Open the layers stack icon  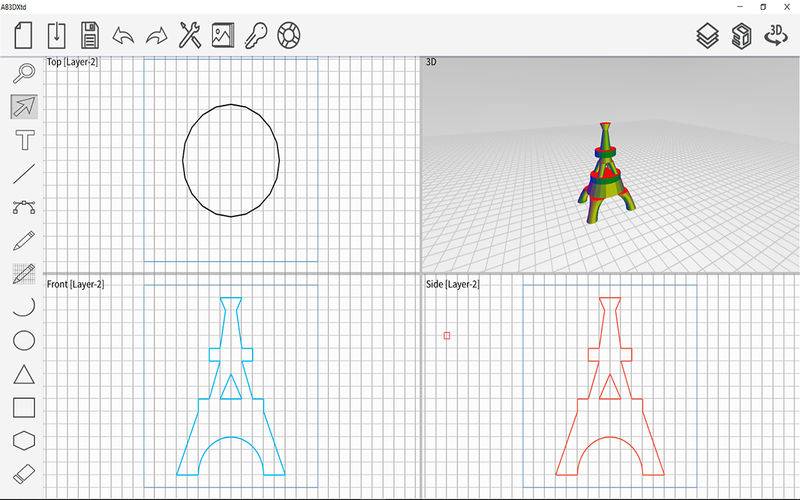(x=708, y=36)
